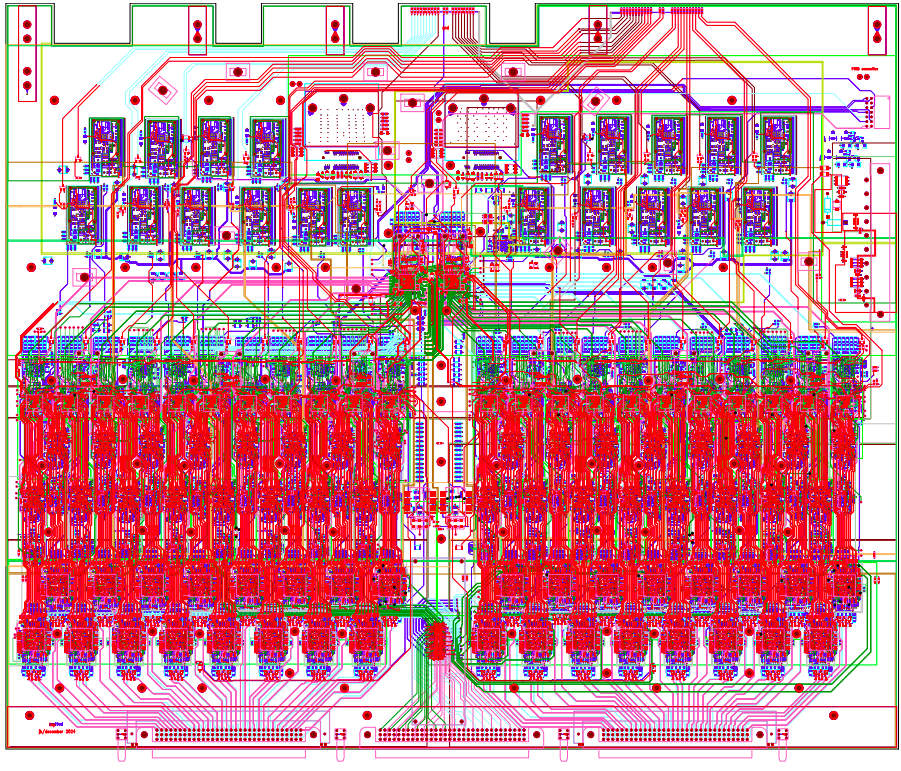The image size is (901, 771).
Task: Select the power circuit block at right edge
Action: (x=856, y=240)
